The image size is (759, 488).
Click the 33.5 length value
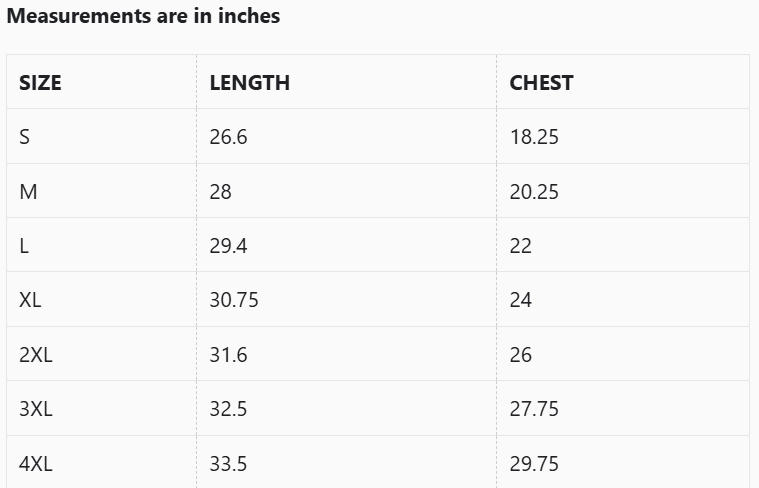228,464
